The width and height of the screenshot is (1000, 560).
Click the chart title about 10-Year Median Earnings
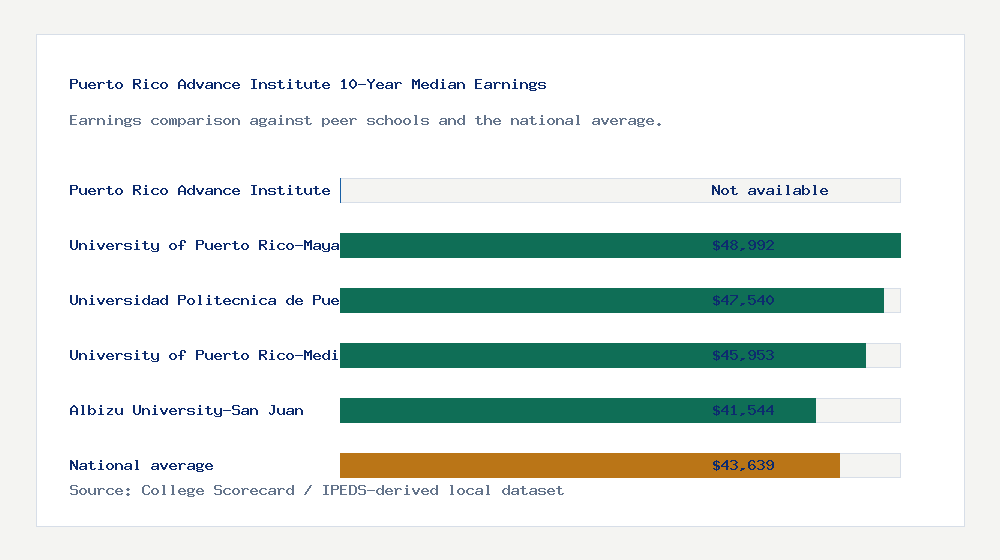pos(307,84)
